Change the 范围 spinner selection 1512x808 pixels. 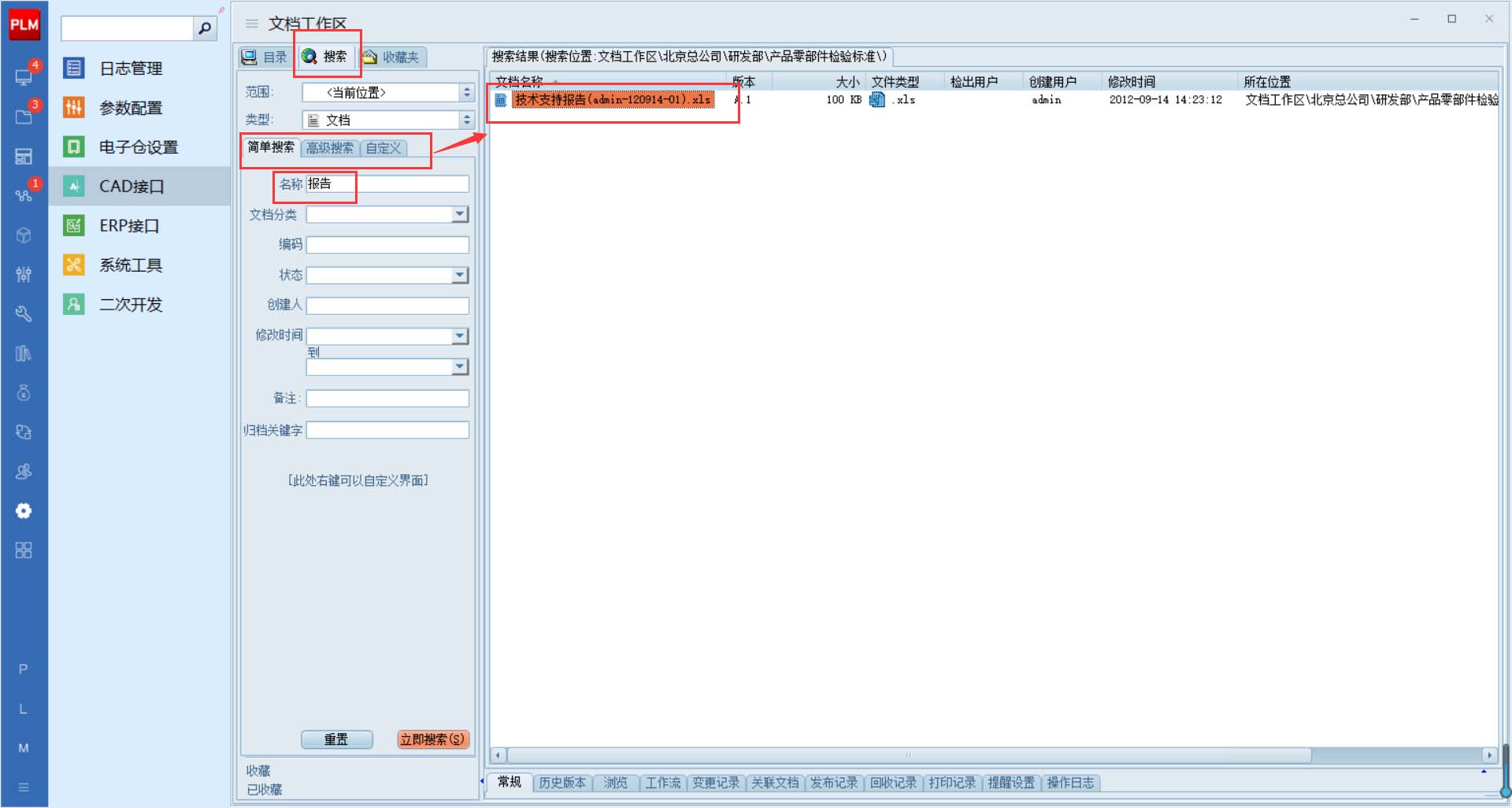point(467,93)
